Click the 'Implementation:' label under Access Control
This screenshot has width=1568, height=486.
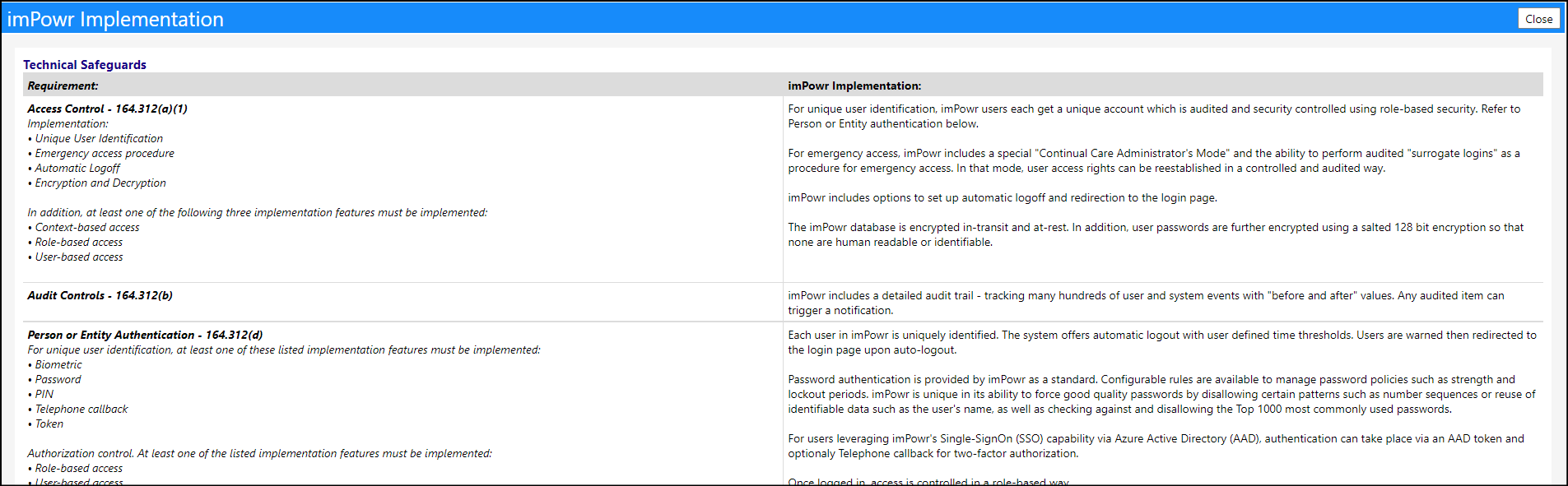tap(67, 123)
